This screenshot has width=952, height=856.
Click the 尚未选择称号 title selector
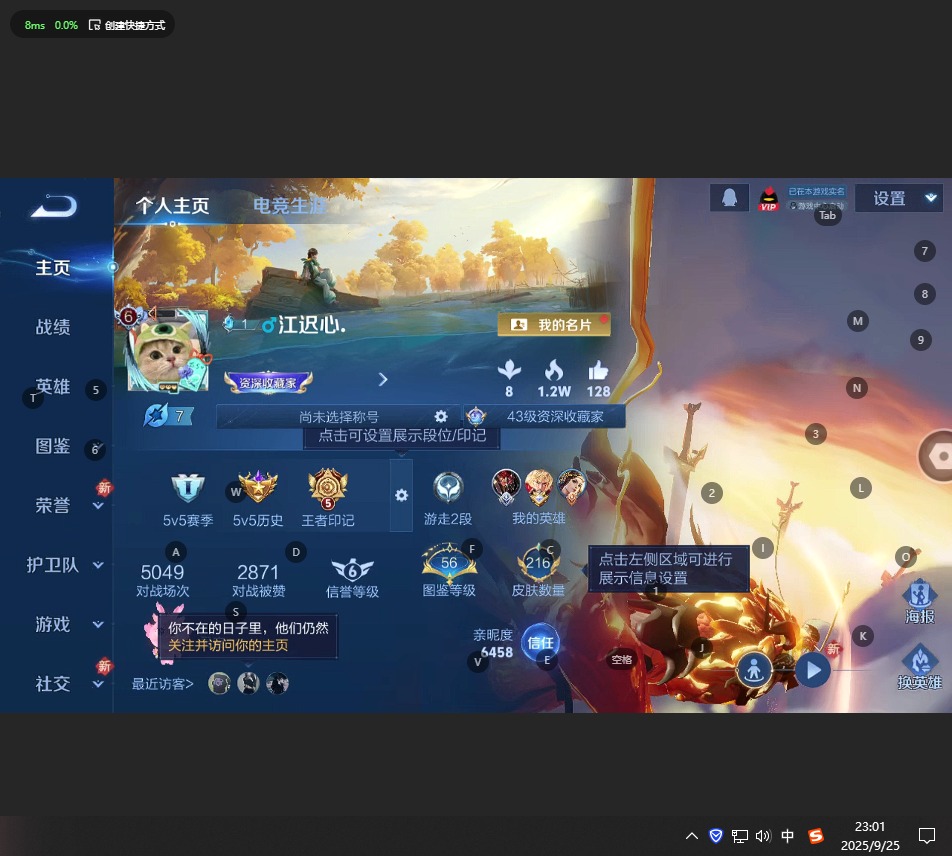click(x=338, y=416)
